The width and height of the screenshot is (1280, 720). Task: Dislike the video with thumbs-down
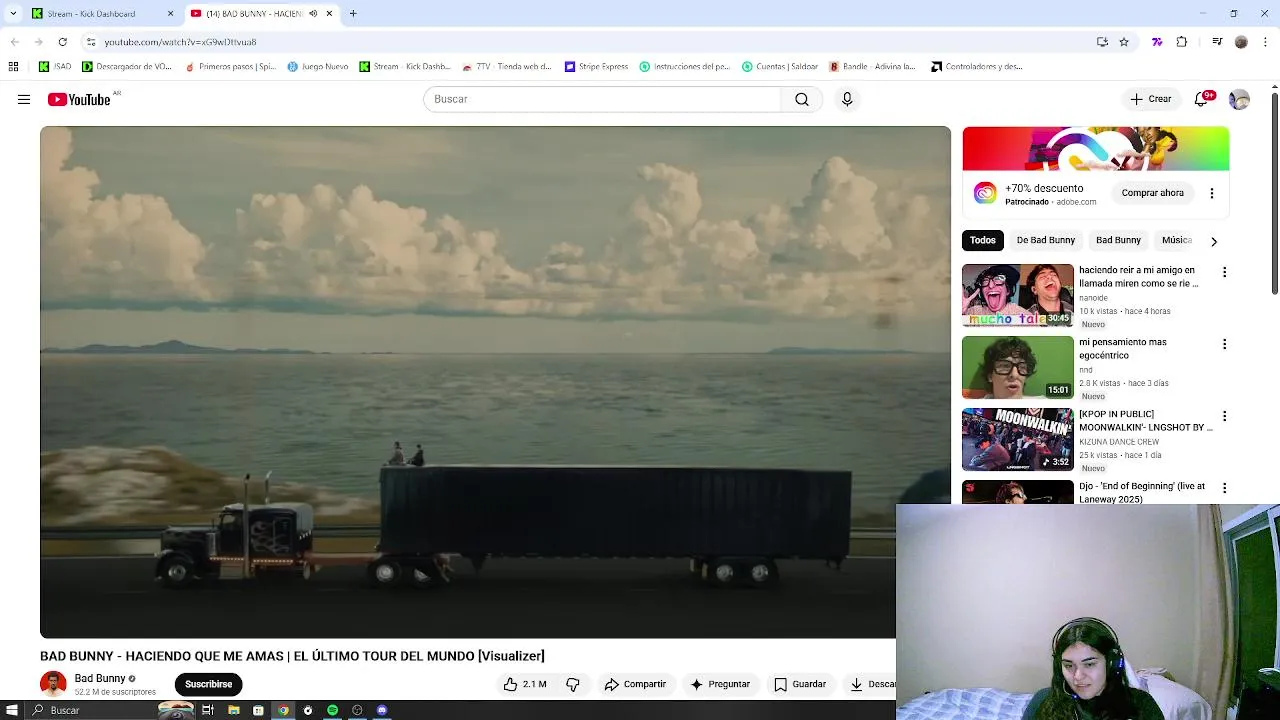573,684
